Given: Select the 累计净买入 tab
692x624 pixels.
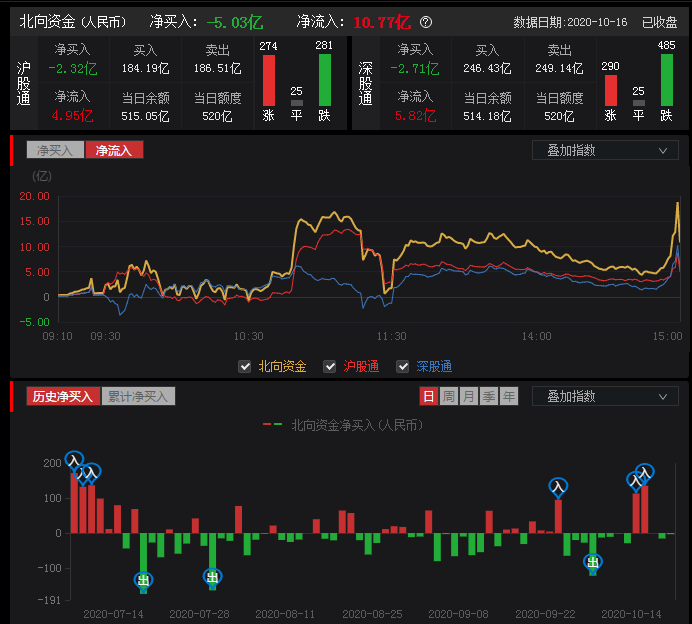Looking at the screenshot, I should point(139,396).
